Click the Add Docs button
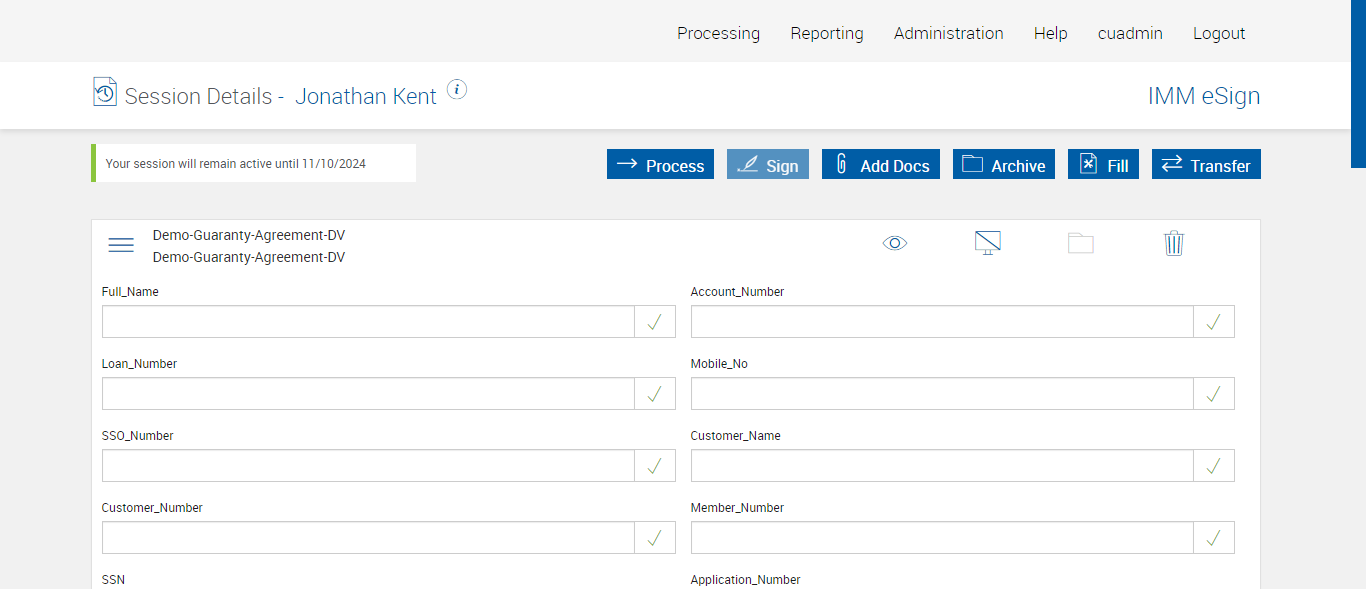1366x589 pixels. click(881, 165)
